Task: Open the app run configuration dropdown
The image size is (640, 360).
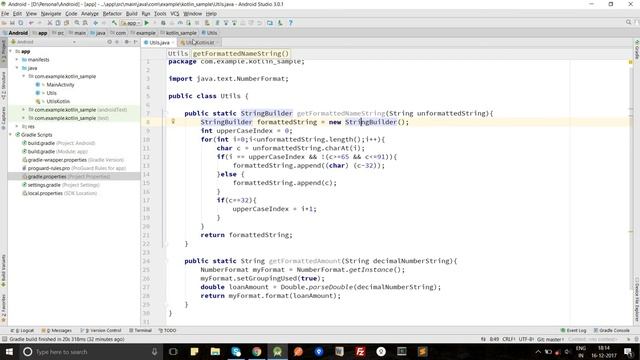Action: tap(131, 23)
